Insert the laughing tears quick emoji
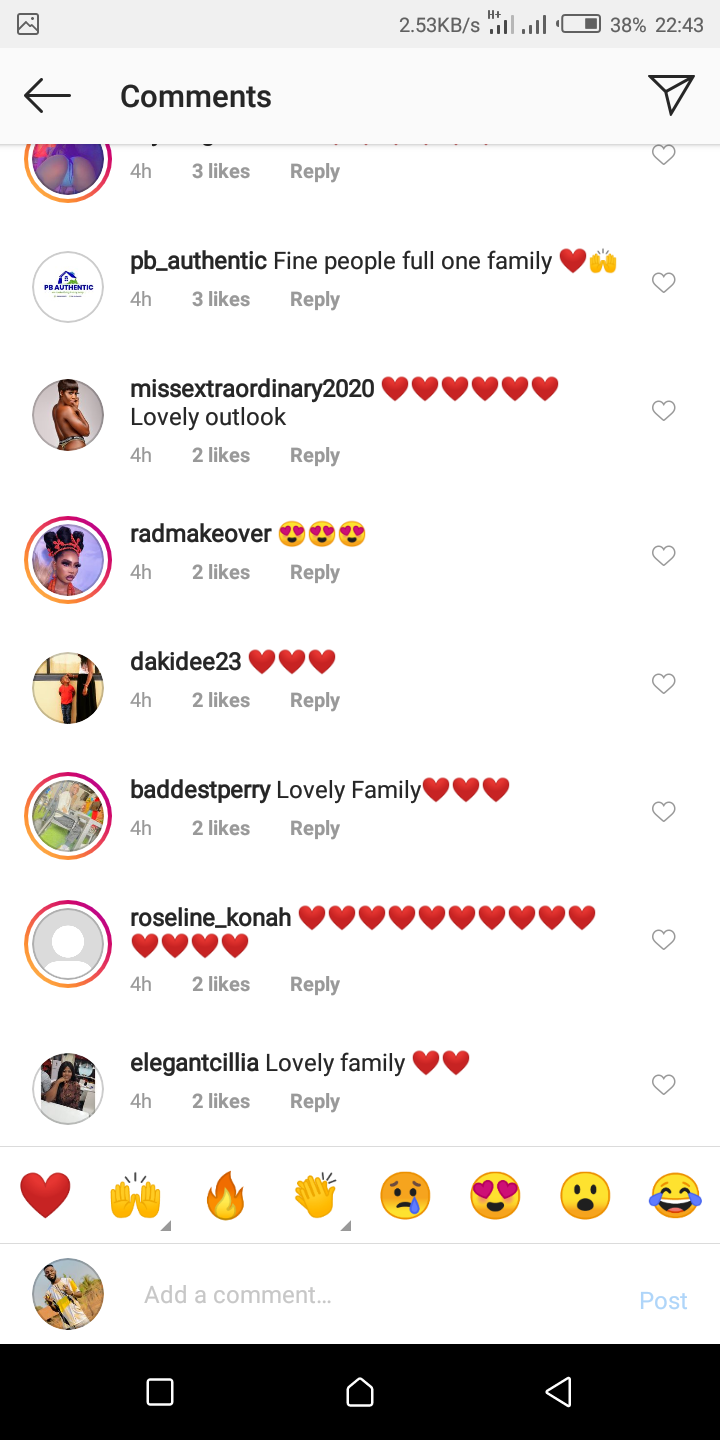Viewport: 720px width, 1440px height. click(675, 1195)
